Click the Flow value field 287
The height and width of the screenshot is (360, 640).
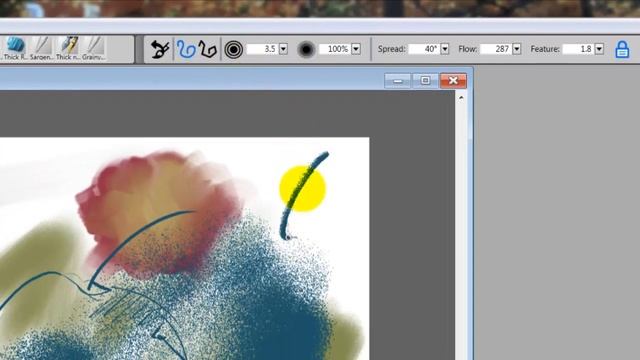(496, 49)
